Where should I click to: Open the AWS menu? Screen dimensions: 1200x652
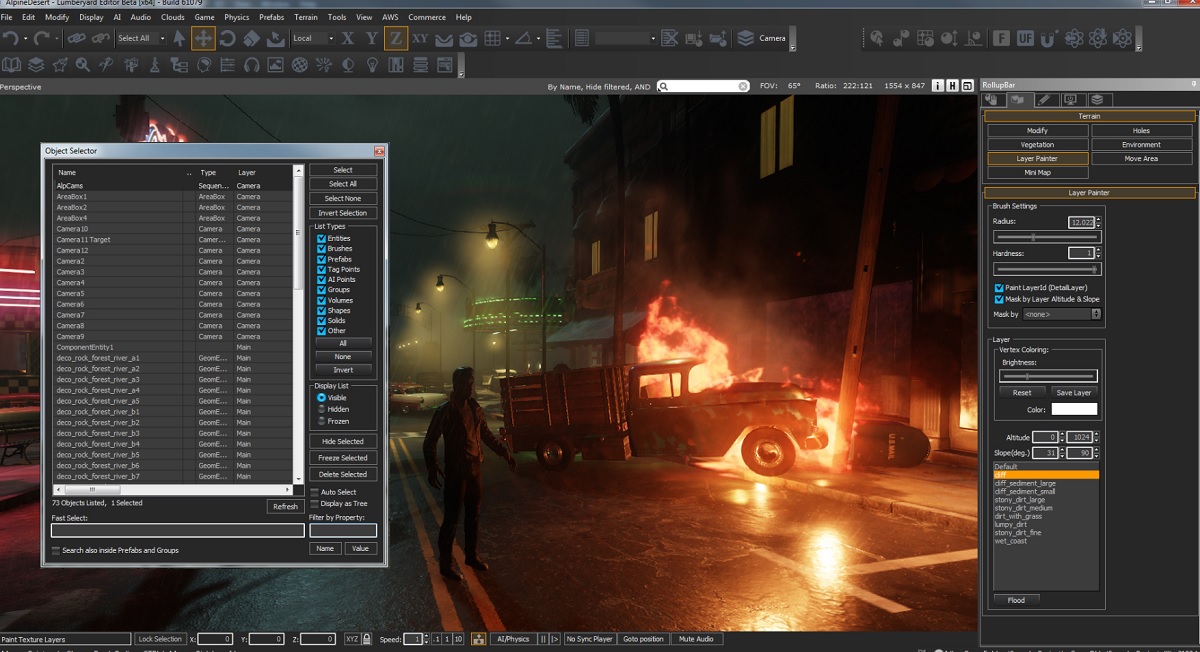point(389,17)
